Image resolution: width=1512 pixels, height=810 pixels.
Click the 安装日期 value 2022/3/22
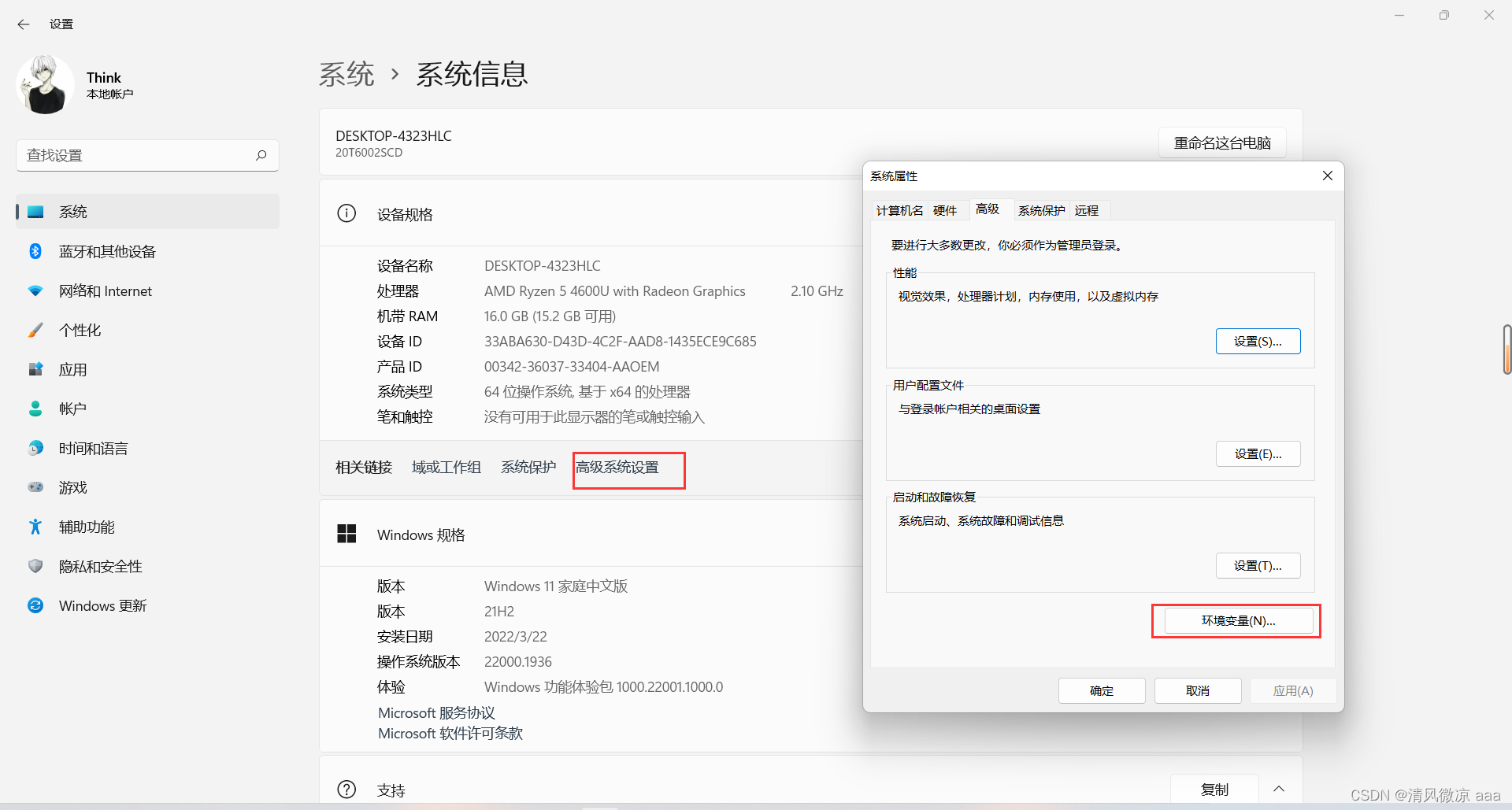515,637
